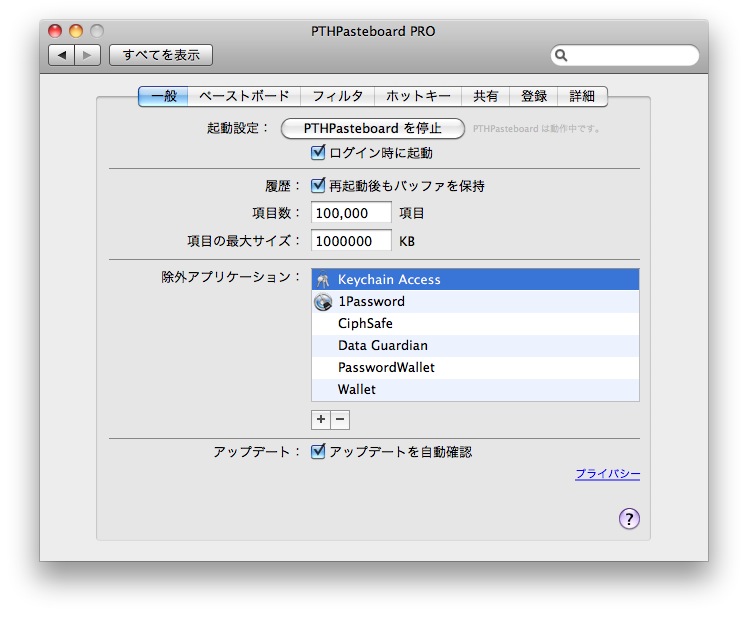The width and height of the screenshot is (748, 621).
Task: Click the plus button to add application
Action: 321,420
